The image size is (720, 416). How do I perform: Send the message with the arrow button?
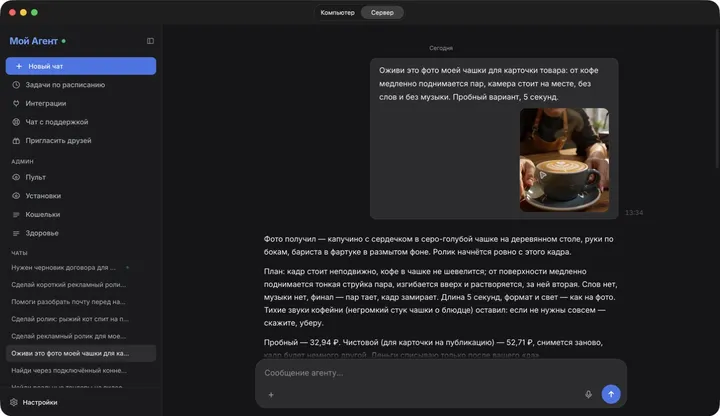pos(611,394)
